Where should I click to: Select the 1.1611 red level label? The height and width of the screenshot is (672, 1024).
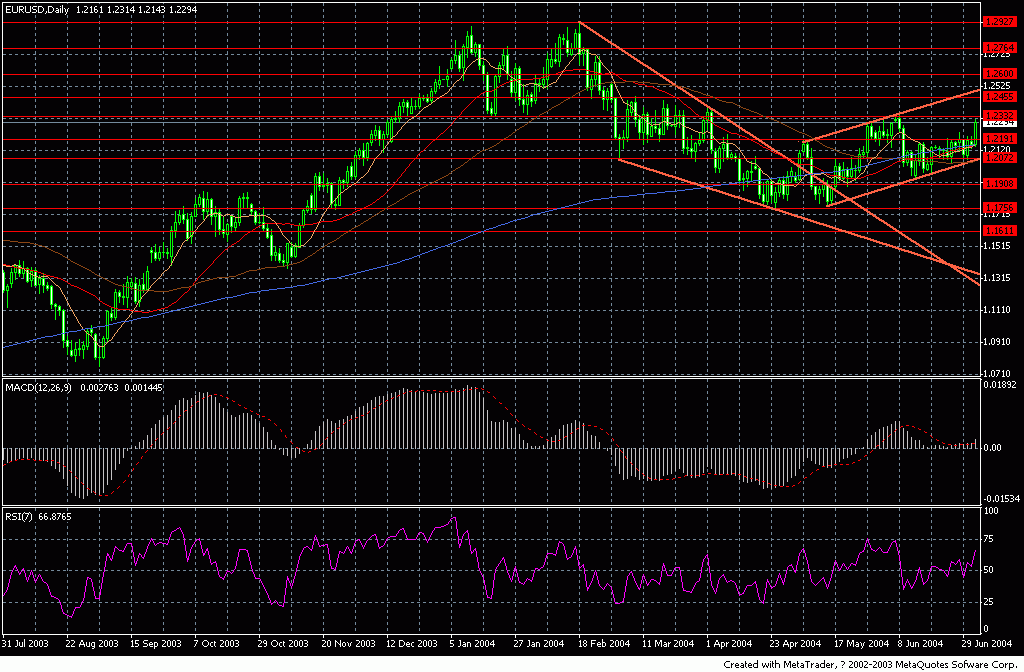(x=999, y=231)
